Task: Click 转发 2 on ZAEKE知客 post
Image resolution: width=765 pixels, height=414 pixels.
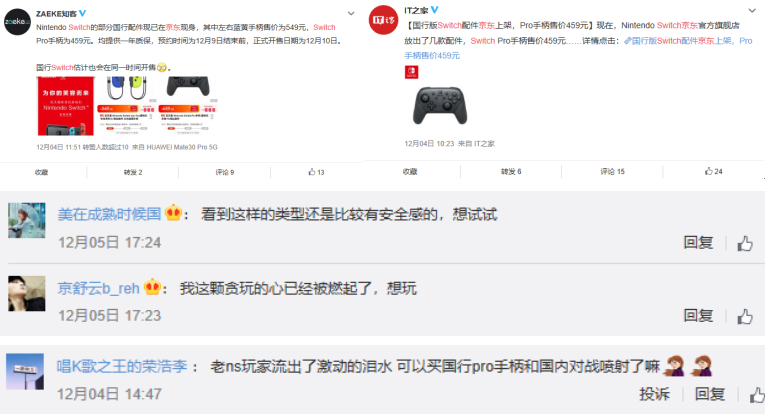Action: click(x=133, y=172)
